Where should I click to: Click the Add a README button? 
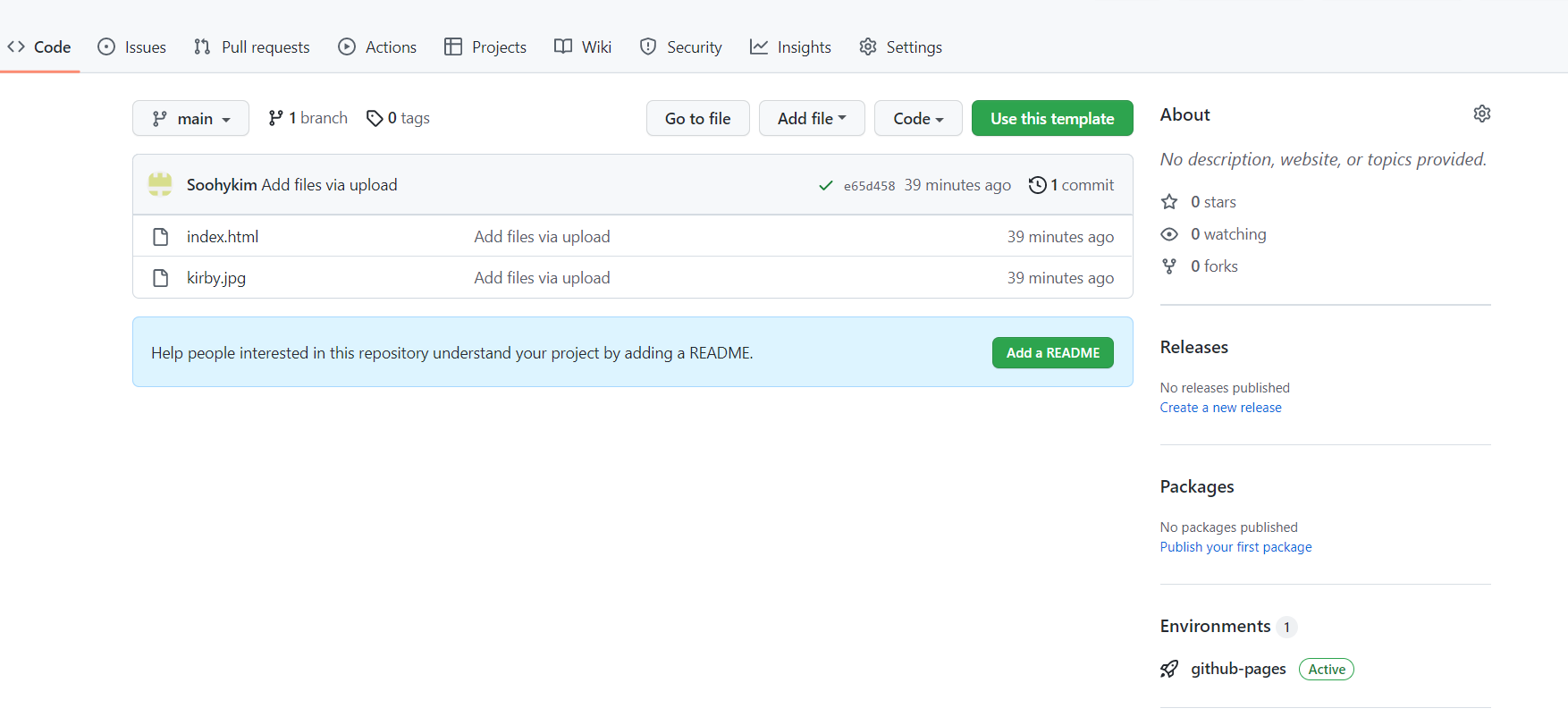pyautogui.click(x=1053, y=353)
